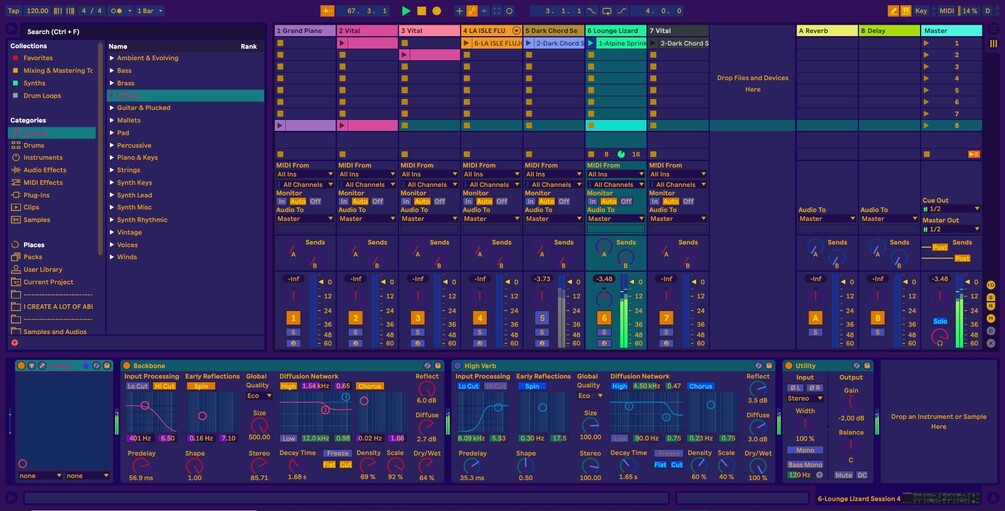Expand the Synth Lead folder
The height and width of the screenshot is (511, 1005).
pyautogui.click(x=112, y=195)
